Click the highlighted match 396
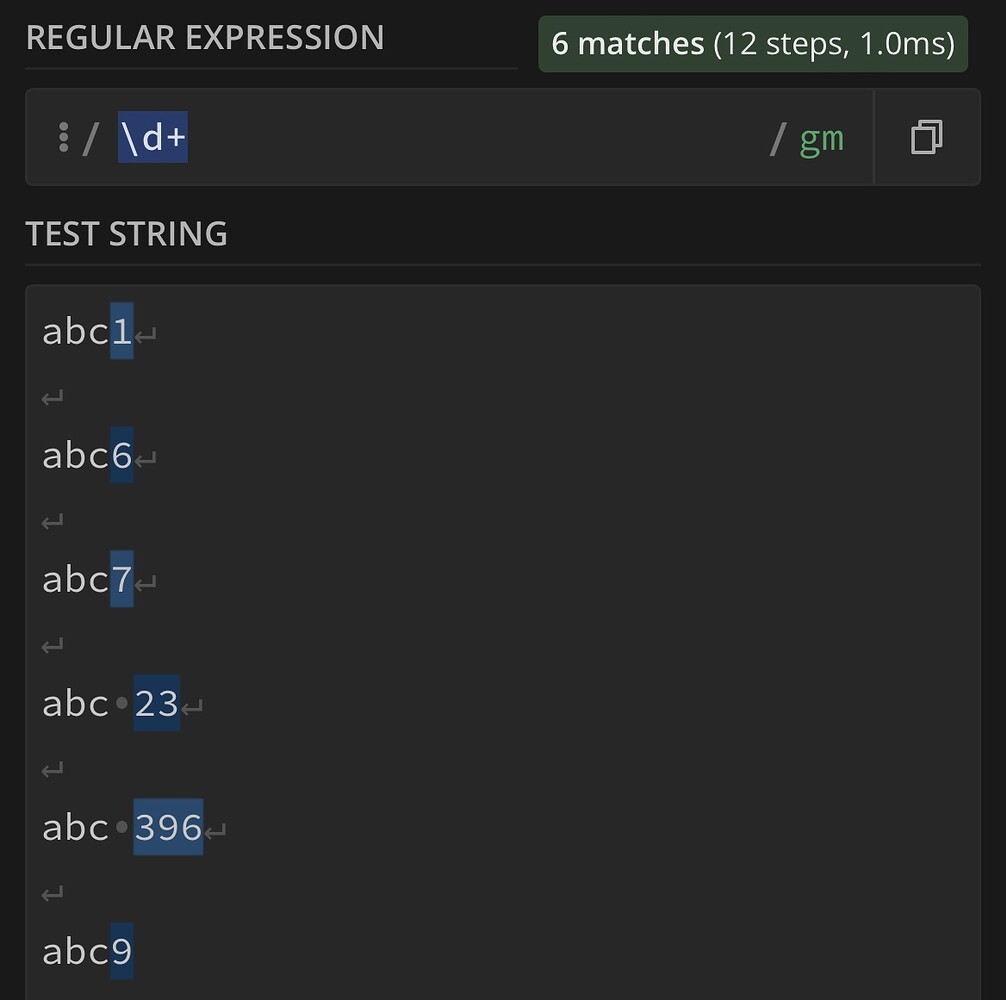The height and width of the screenshot is (1000, 1006). click(168, 827)
